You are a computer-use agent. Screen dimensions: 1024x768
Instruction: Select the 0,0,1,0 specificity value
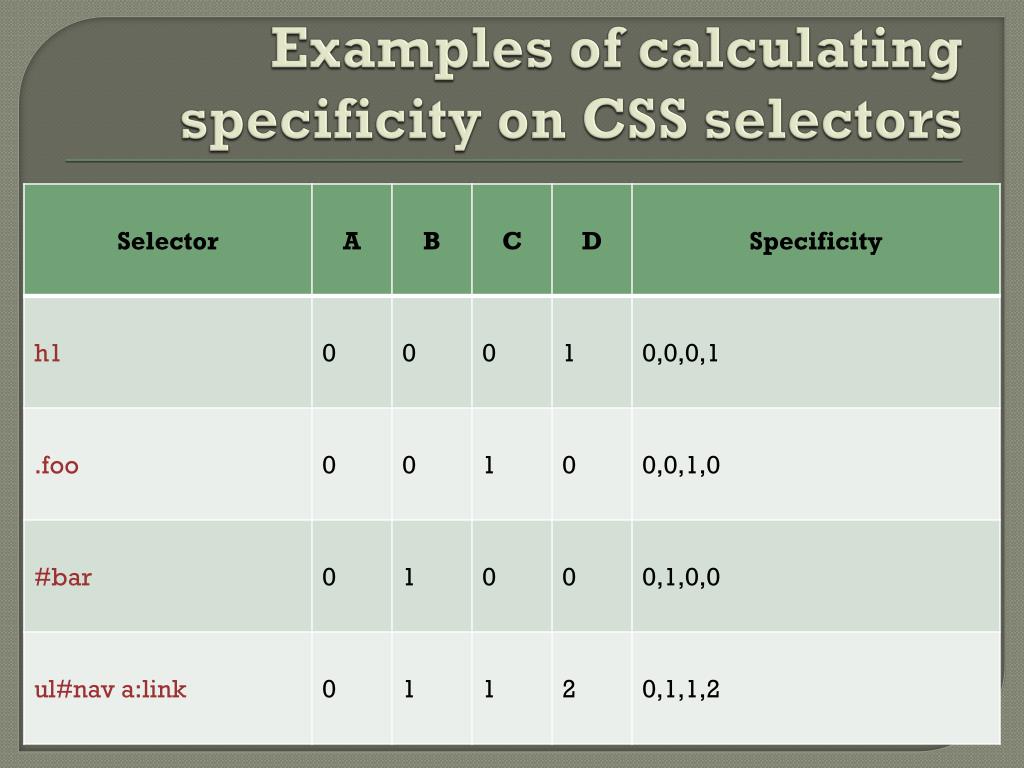click(x=680, y=465)
